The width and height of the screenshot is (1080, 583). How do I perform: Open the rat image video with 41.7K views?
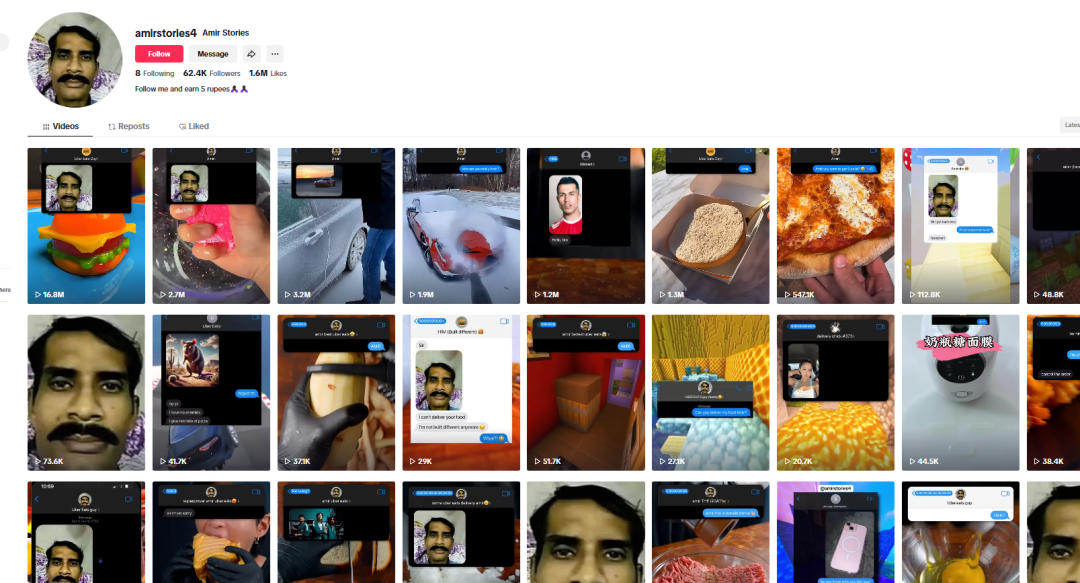[211, 393]
